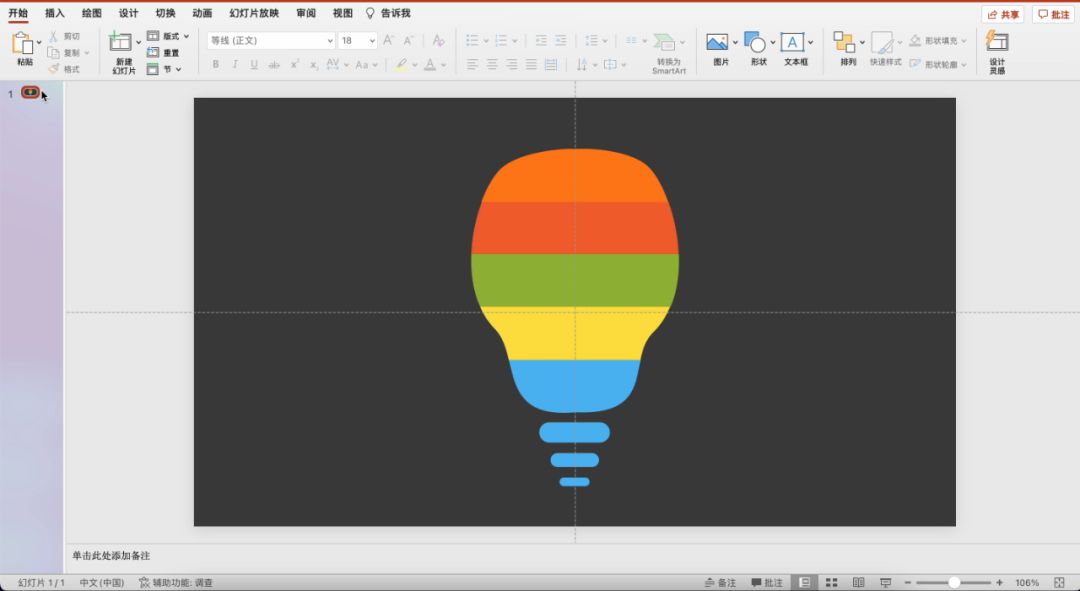Click the Clear formatting icon
Viewport: 1080px width, 591px height.
tap(438, 41)
